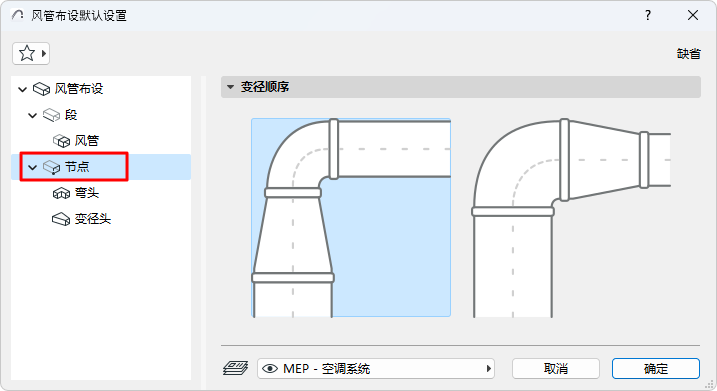Collapse the 段 tree branch
This screenshot has width=717, height=391.
point(32,115)
